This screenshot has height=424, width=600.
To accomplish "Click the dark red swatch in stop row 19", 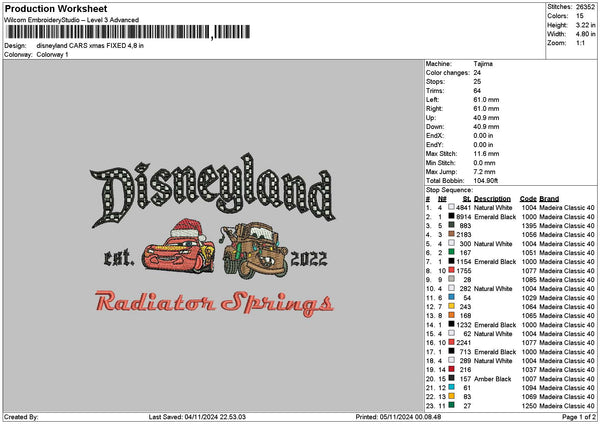I will click(452, 369).
